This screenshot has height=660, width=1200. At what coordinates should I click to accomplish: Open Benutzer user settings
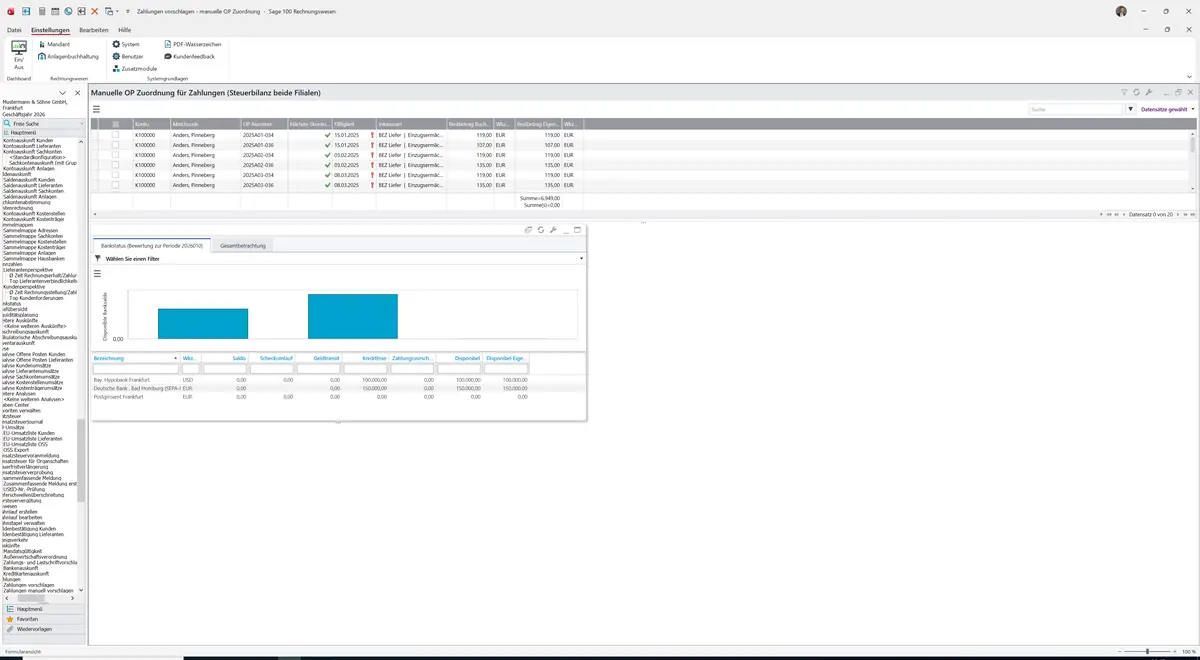[x=128, y=57]
